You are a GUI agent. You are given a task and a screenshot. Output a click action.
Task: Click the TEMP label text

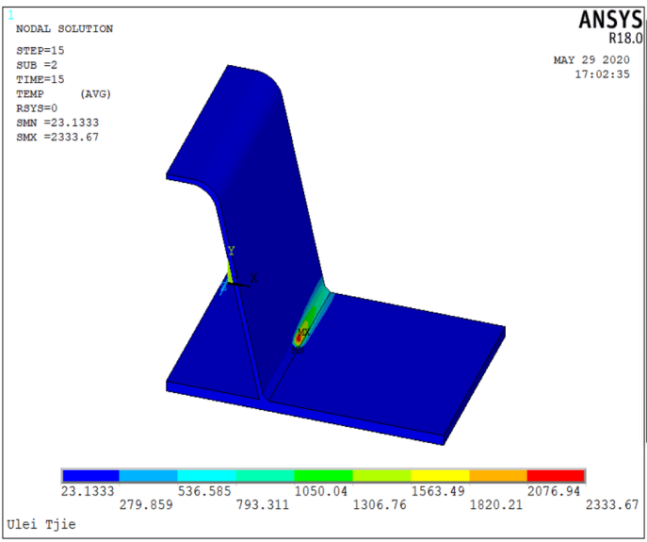click(30, 94)
